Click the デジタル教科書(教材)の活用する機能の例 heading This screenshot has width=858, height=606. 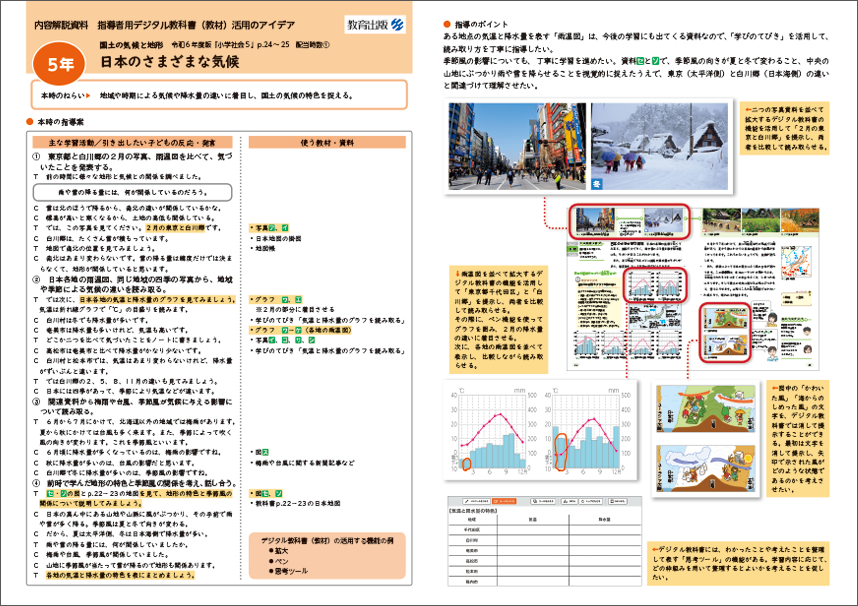click(x=327, y=540)
